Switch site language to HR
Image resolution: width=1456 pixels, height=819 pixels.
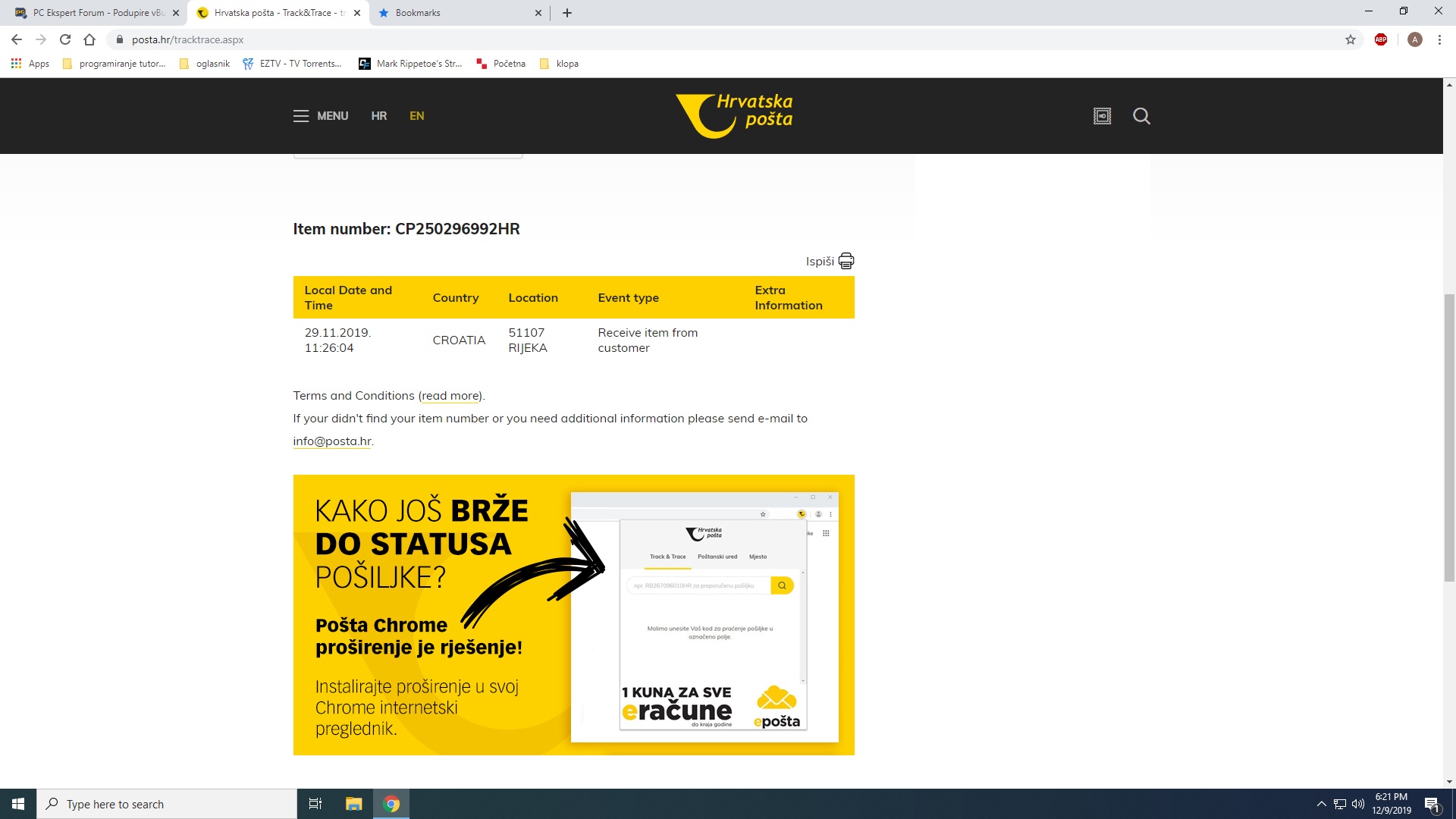[x=378, y=116]
